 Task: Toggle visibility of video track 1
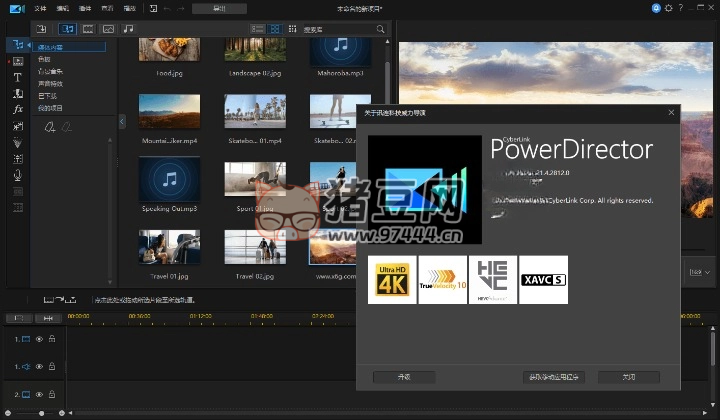(40, 339)
